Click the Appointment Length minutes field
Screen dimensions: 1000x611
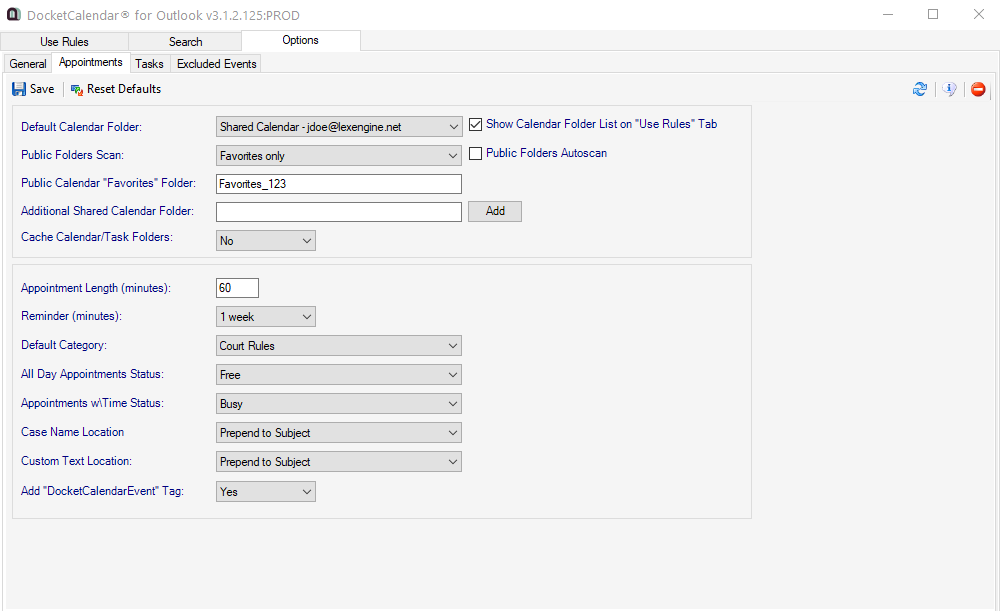pos(237,288)
